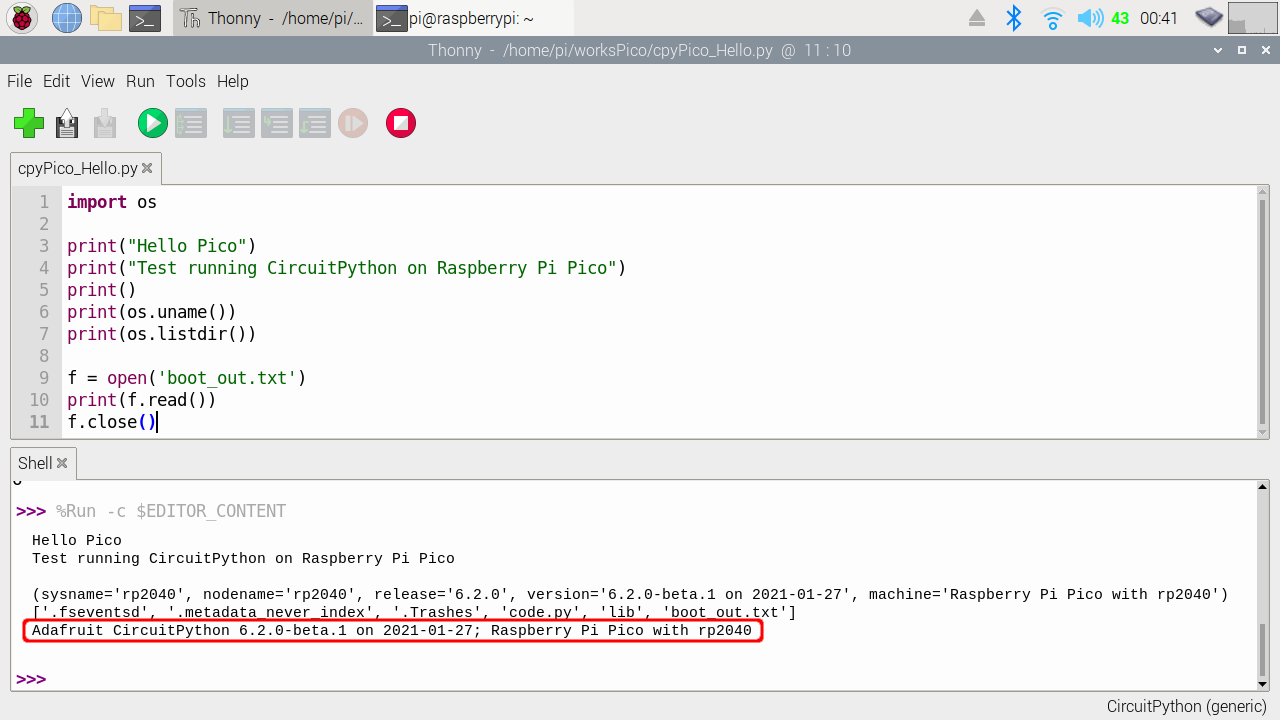Maximize the Thonny window
Viewport: 1280px width, 720px height.
coord(1242,50)
